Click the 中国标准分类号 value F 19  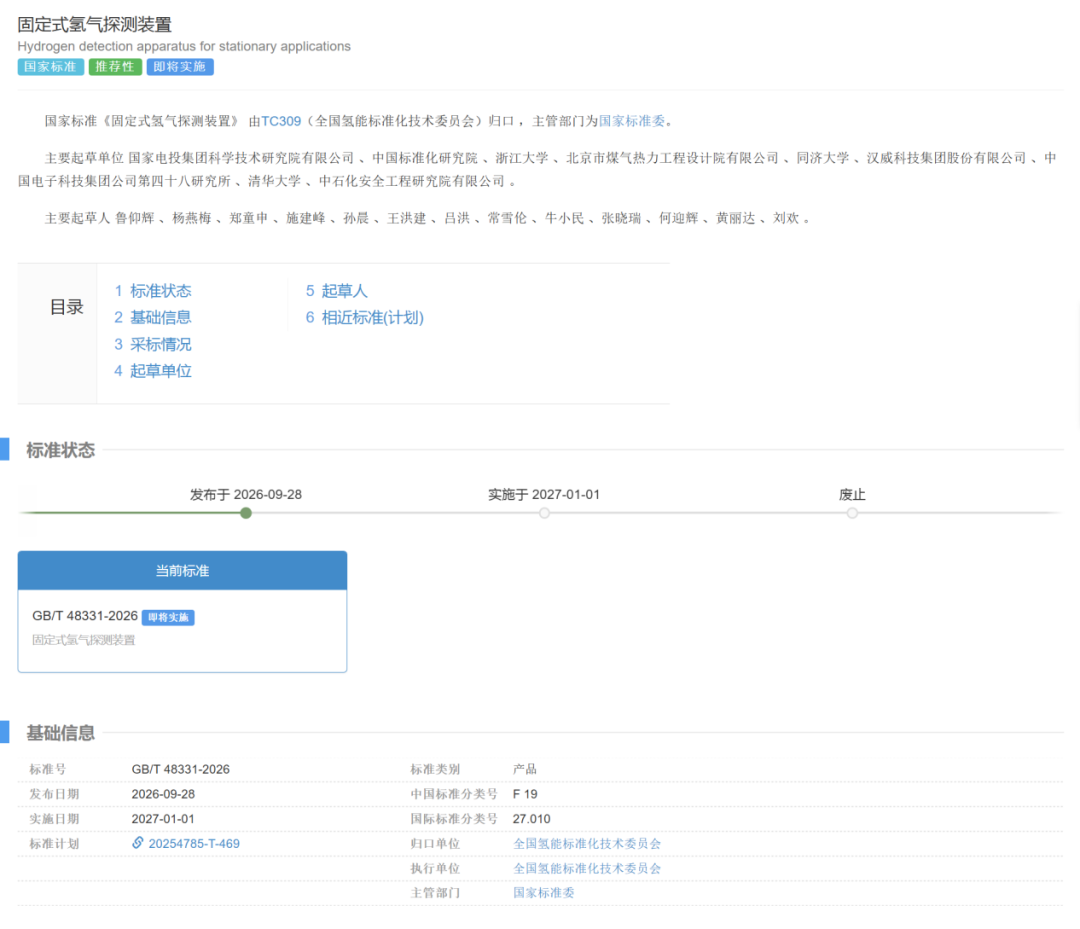[525, 794]
